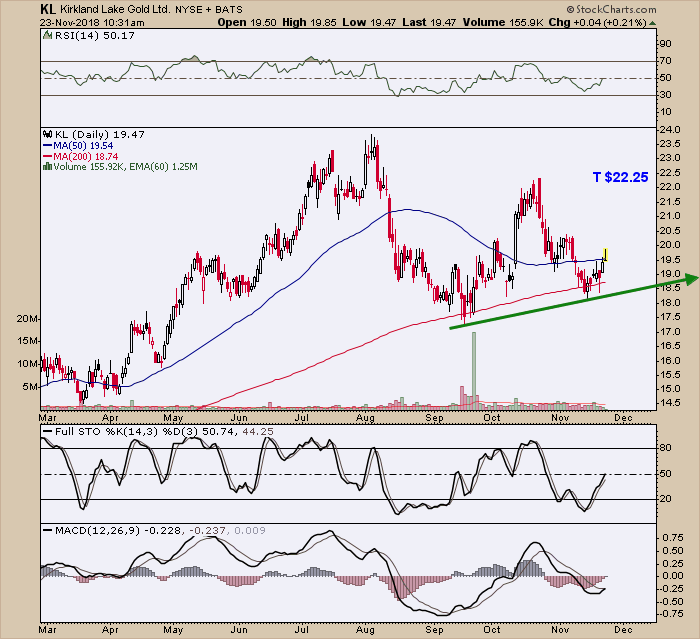Click the 'Low 19.47' value in the header
This screenshot has height=639, width=700.
coord(369,22)
